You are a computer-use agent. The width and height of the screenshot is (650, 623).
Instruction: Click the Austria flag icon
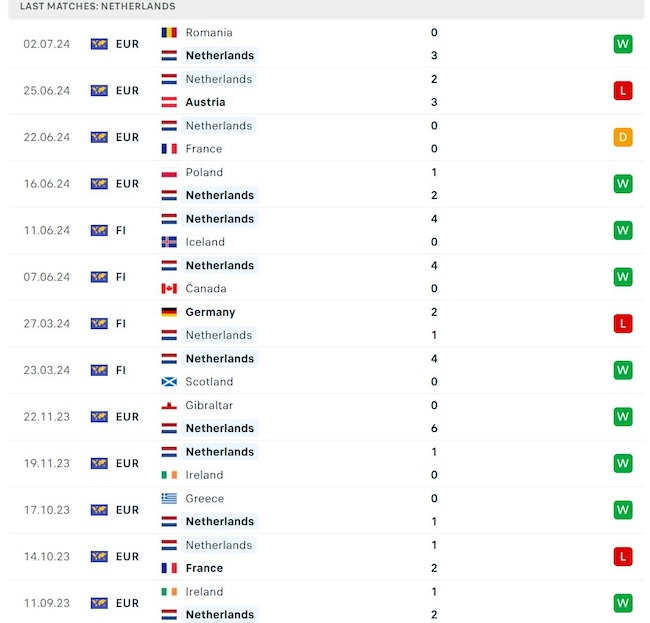169,102
